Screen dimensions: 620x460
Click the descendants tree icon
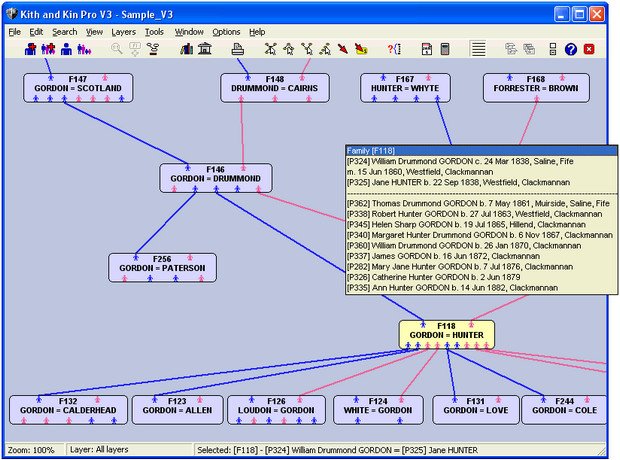(307, 49)
